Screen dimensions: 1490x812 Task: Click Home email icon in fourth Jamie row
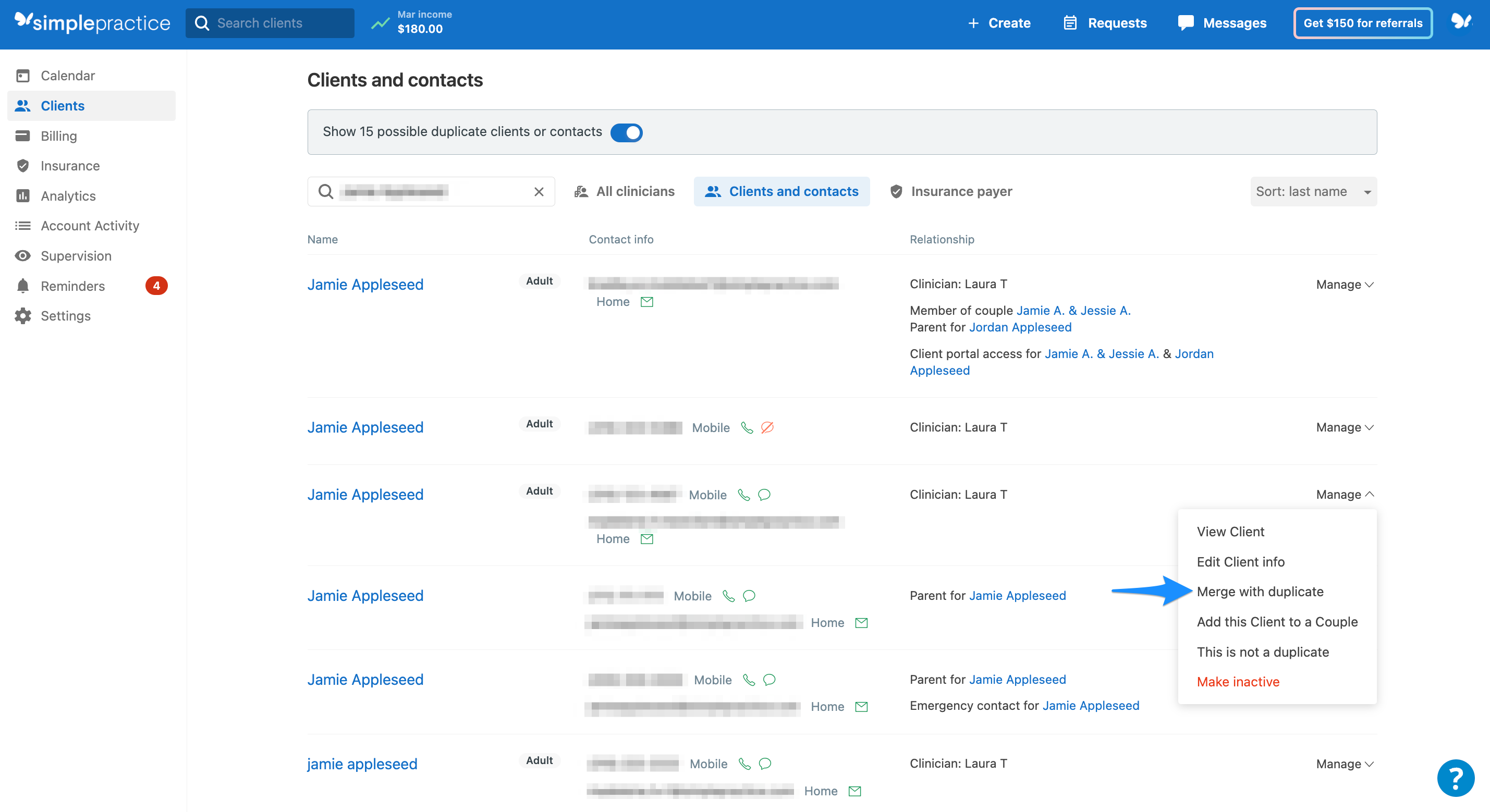(x=861, y=623)
